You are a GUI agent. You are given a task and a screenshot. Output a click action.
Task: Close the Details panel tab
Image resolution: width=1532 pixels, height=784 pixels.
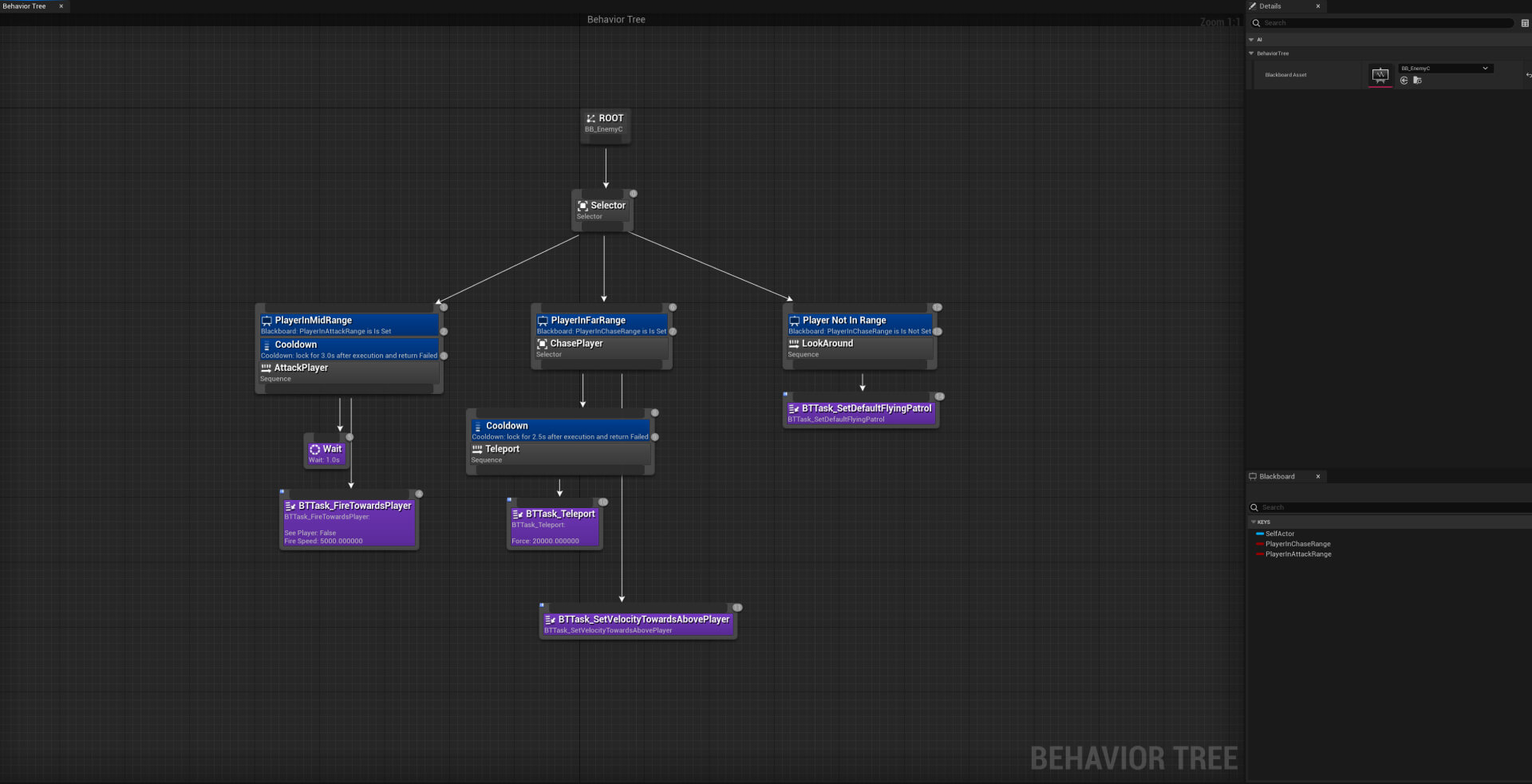[1318, 6]
